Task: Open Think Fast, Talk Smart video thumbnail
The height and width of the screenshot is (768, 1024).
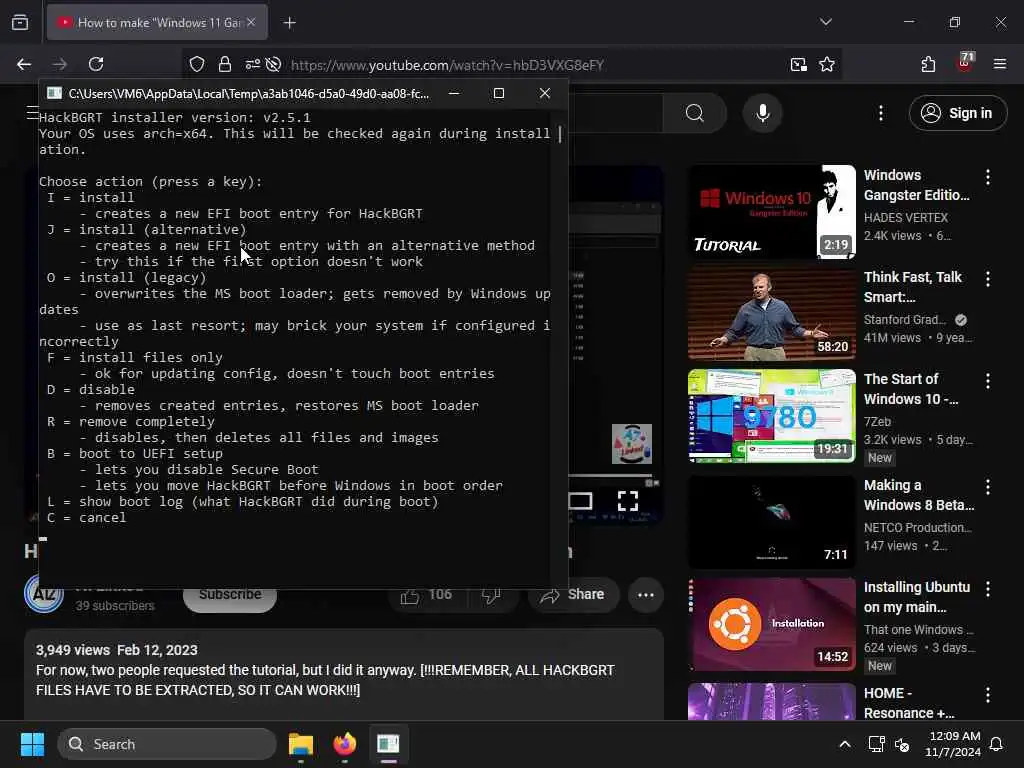Action: (x=771, y=313)
